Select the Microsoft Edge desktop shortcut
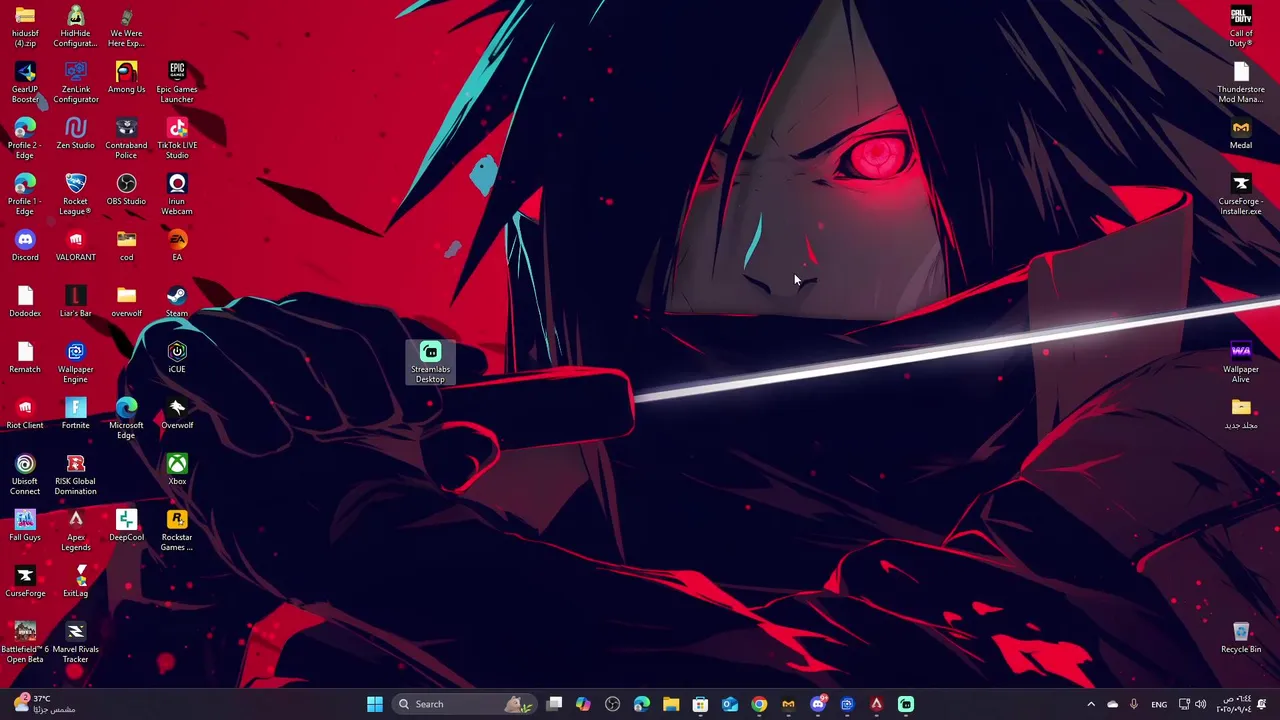Viewport: 1280px width, 720px height. pyautogui.click(x=126, y=419)
